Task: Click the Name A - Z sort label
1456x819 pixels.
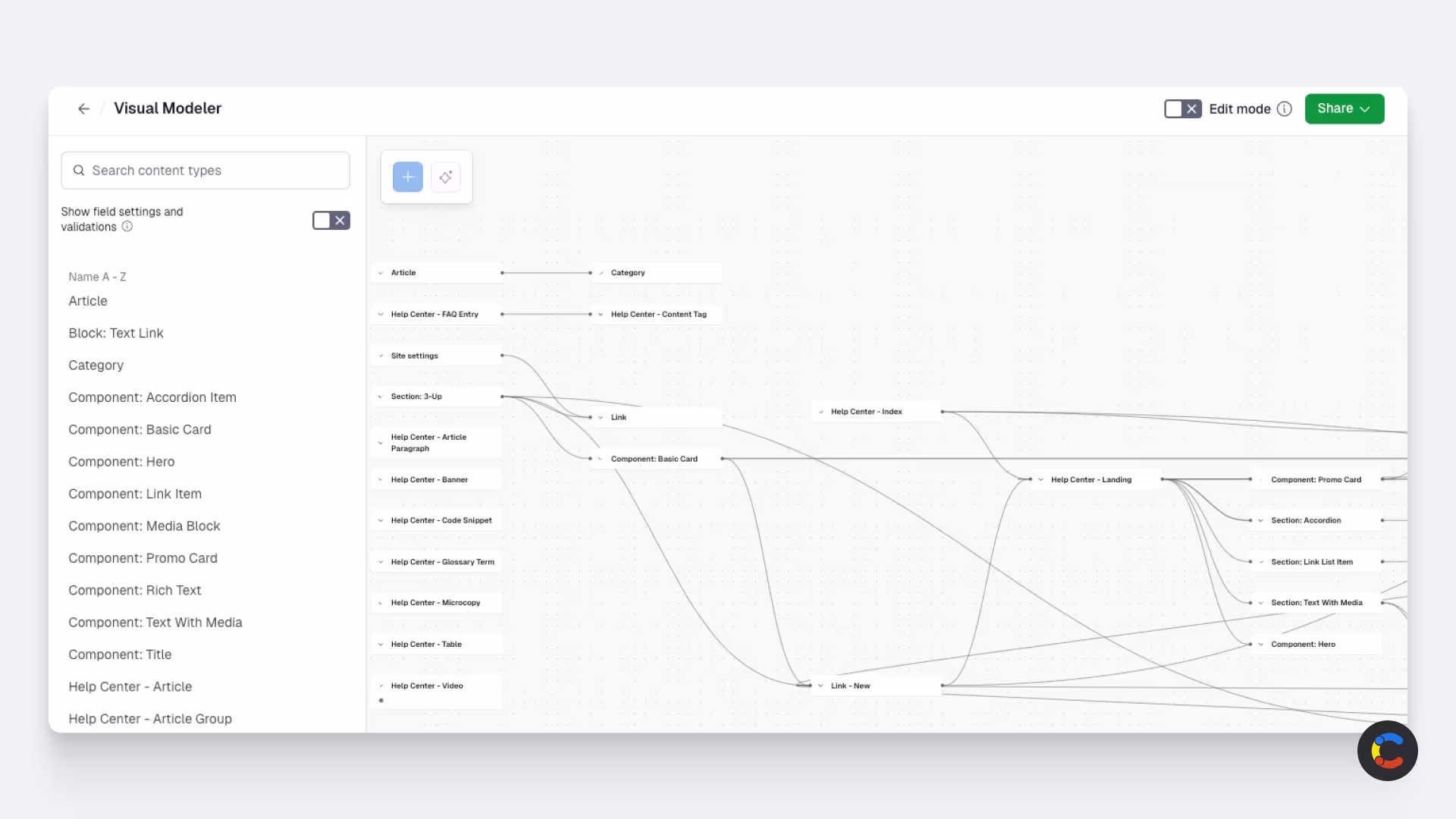Action: [x=97, y=277]
